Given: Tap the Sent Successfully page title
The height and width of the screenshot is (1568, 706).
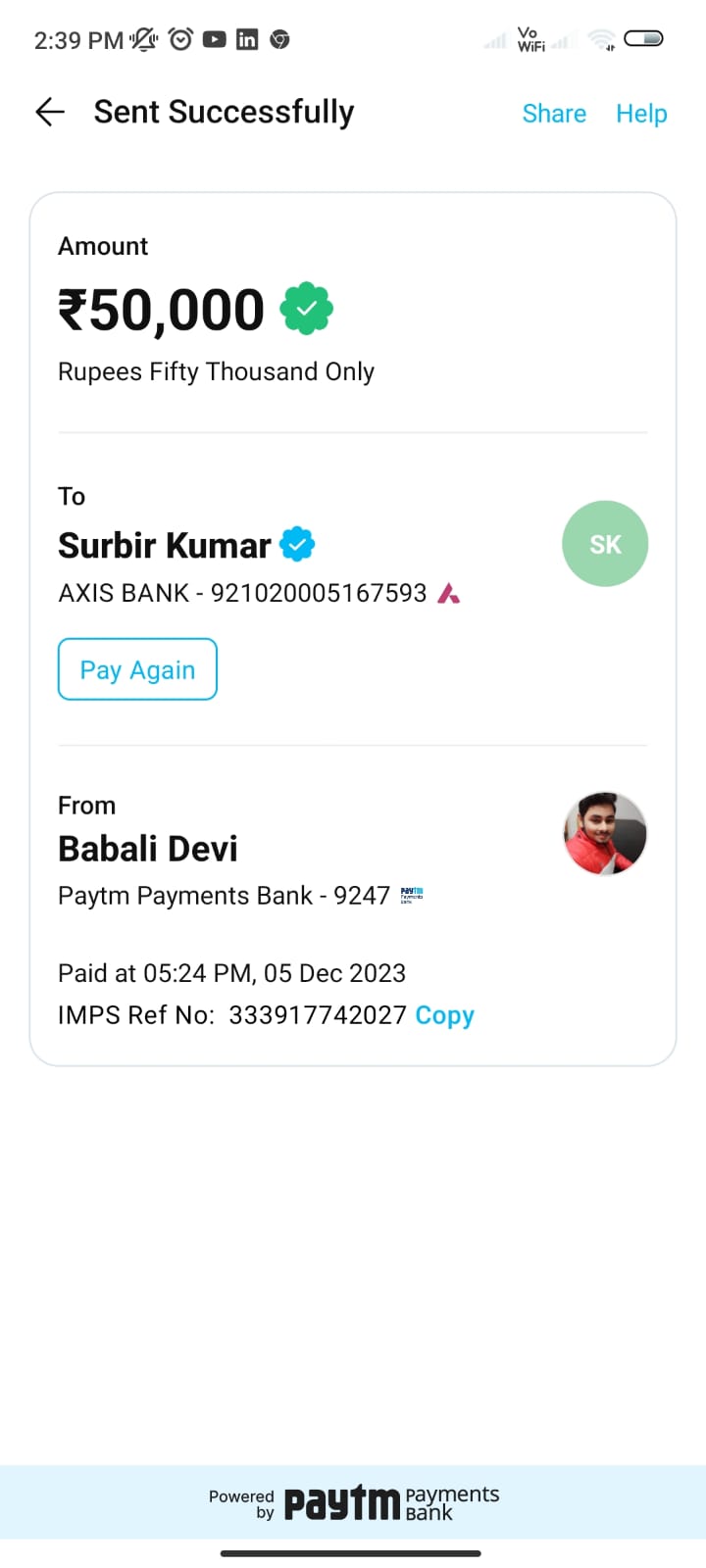Looking at the screenshot, I should click(x=224, y=113).
